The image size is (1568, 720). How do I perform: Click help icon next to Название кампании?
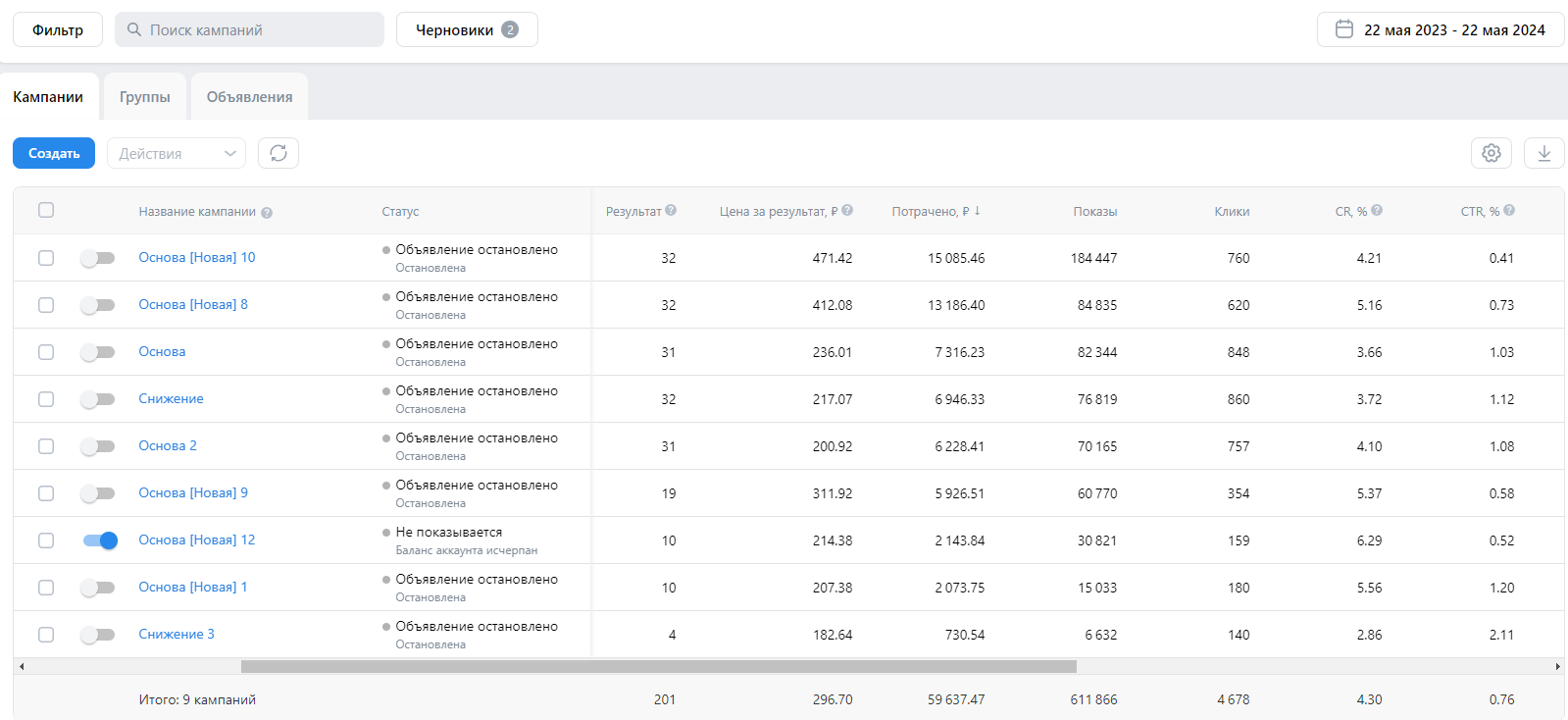267,213
